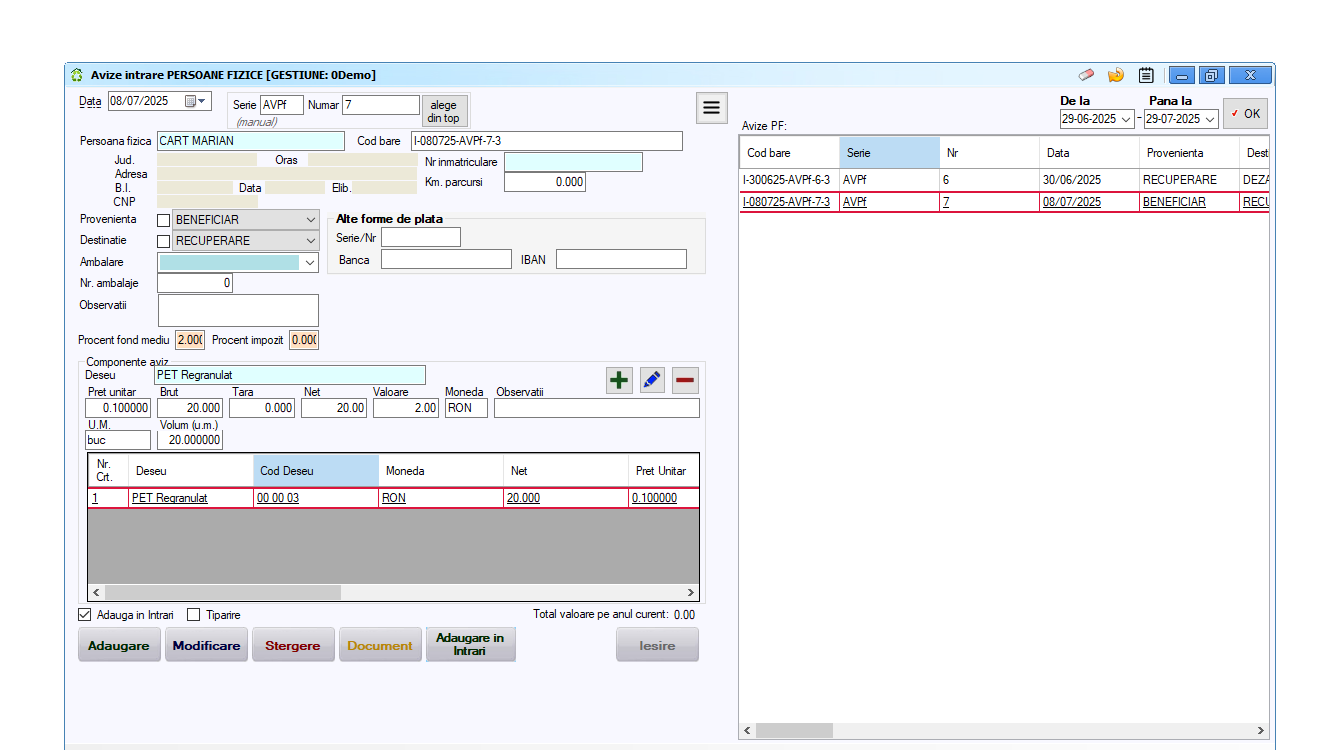The height and width of the screenshot is (750, 1333).
Task: Open the Pana la date dropdown
Action: point(1210,119)
